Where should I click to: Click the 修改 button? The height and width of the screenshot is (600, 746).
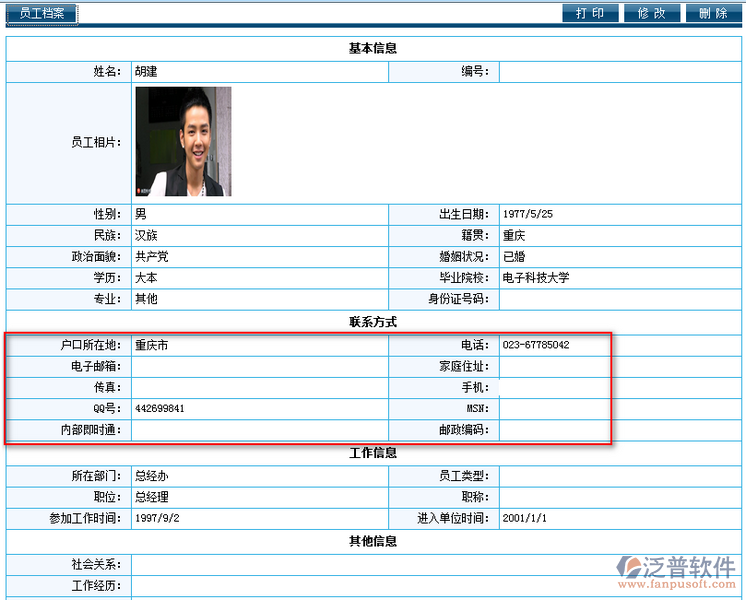click(651, 13)
